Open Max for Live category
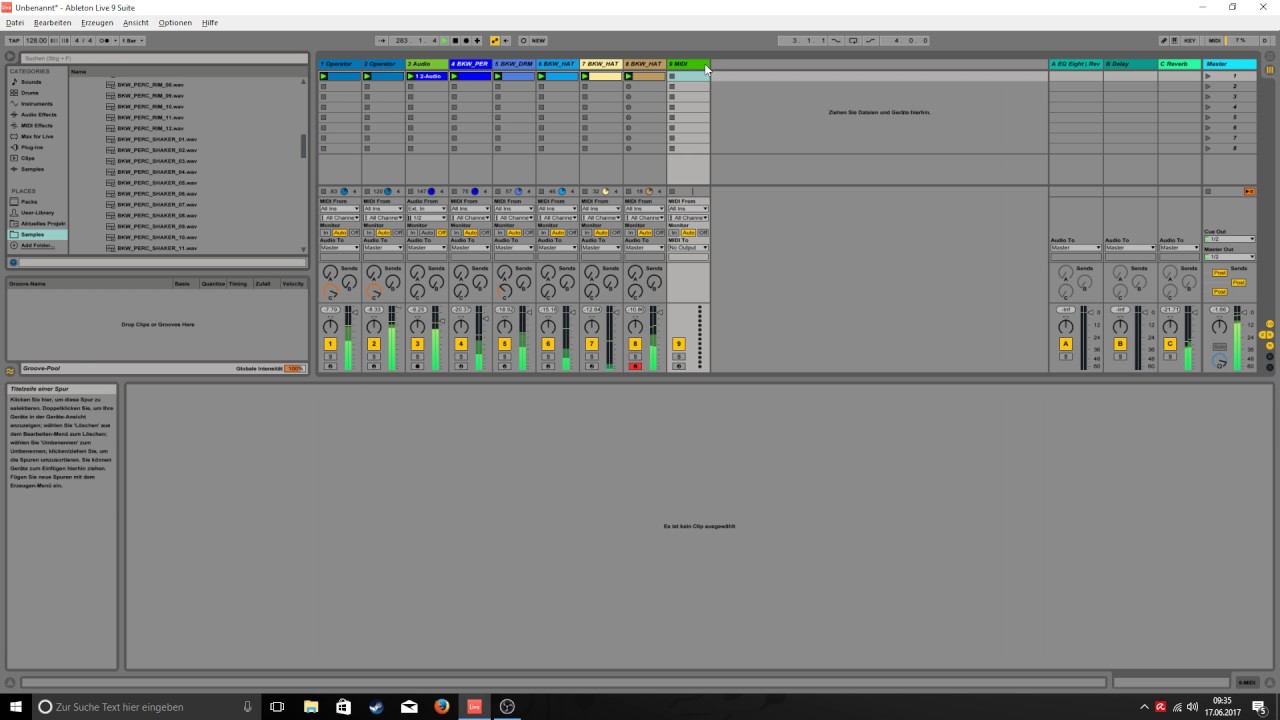1280x720 pixels. tap(37, 136)
